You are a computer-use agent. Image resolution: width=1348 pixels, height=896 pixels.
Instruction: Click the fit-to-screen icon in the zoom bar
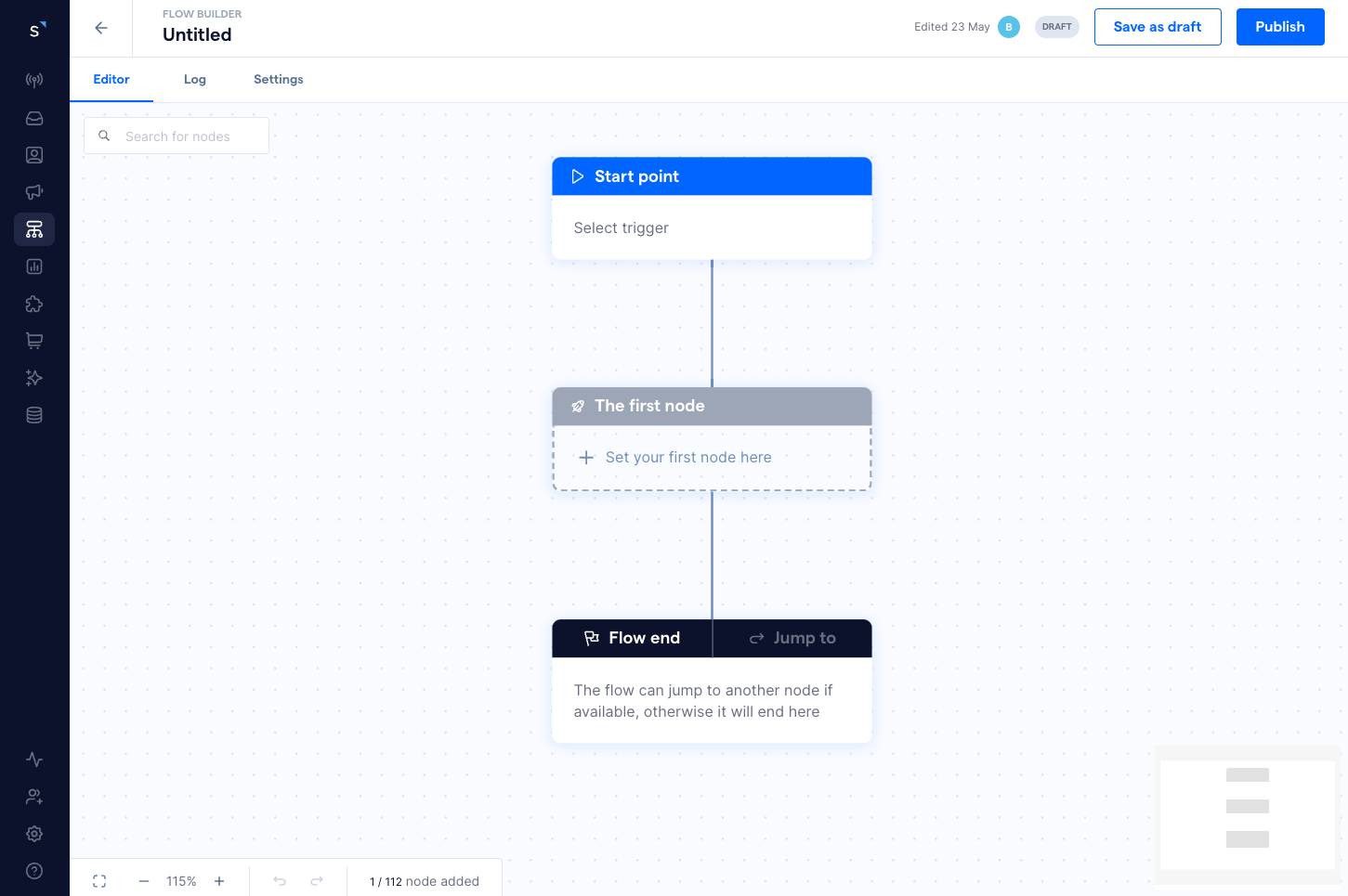pyautogui.click(x=99, y=881)
